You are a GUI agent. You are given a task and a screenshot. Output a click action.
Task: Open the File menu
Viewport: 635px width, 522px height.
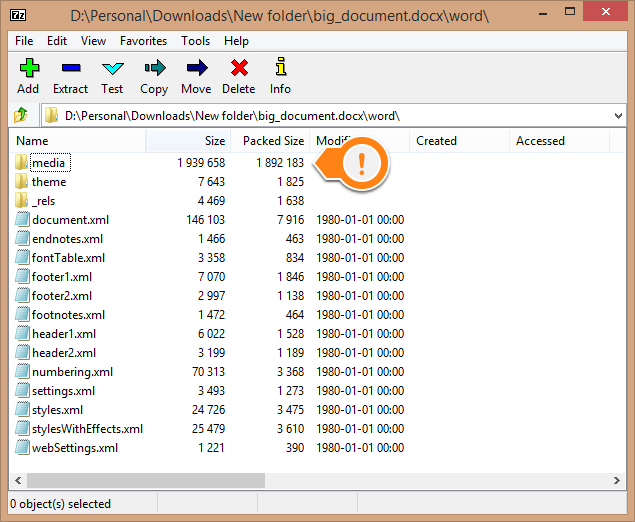click(24, 41)
